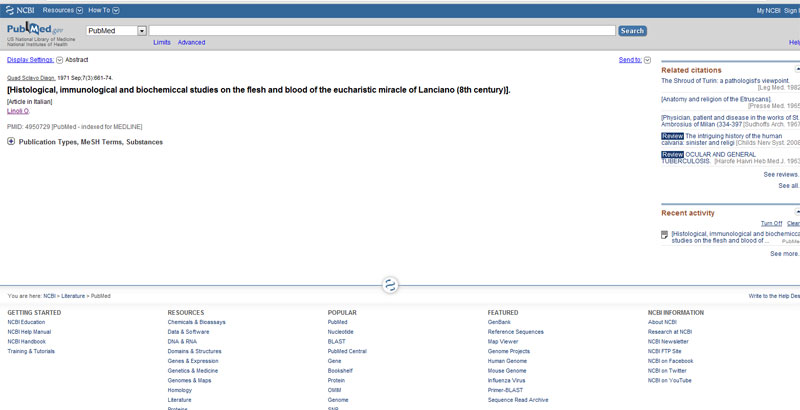Open NCBI Help Manual footer link
Image resolution: width=800 pixels, height=410 pixels.
(29, 332)
